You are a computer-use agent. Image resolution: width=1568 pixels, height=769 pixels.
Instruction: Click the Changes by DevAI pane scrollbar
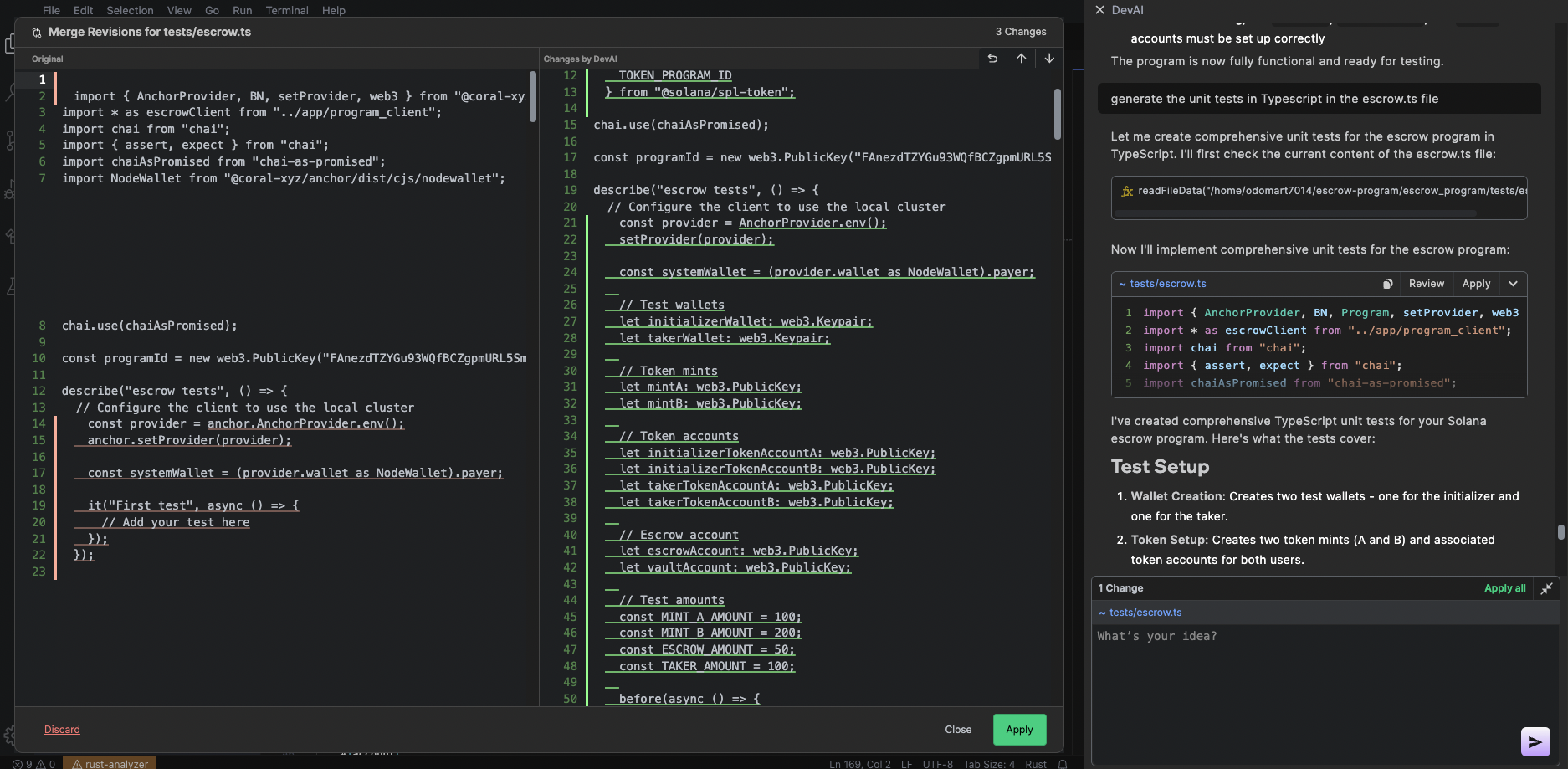pyautogui.click(x=1057, y=114)
